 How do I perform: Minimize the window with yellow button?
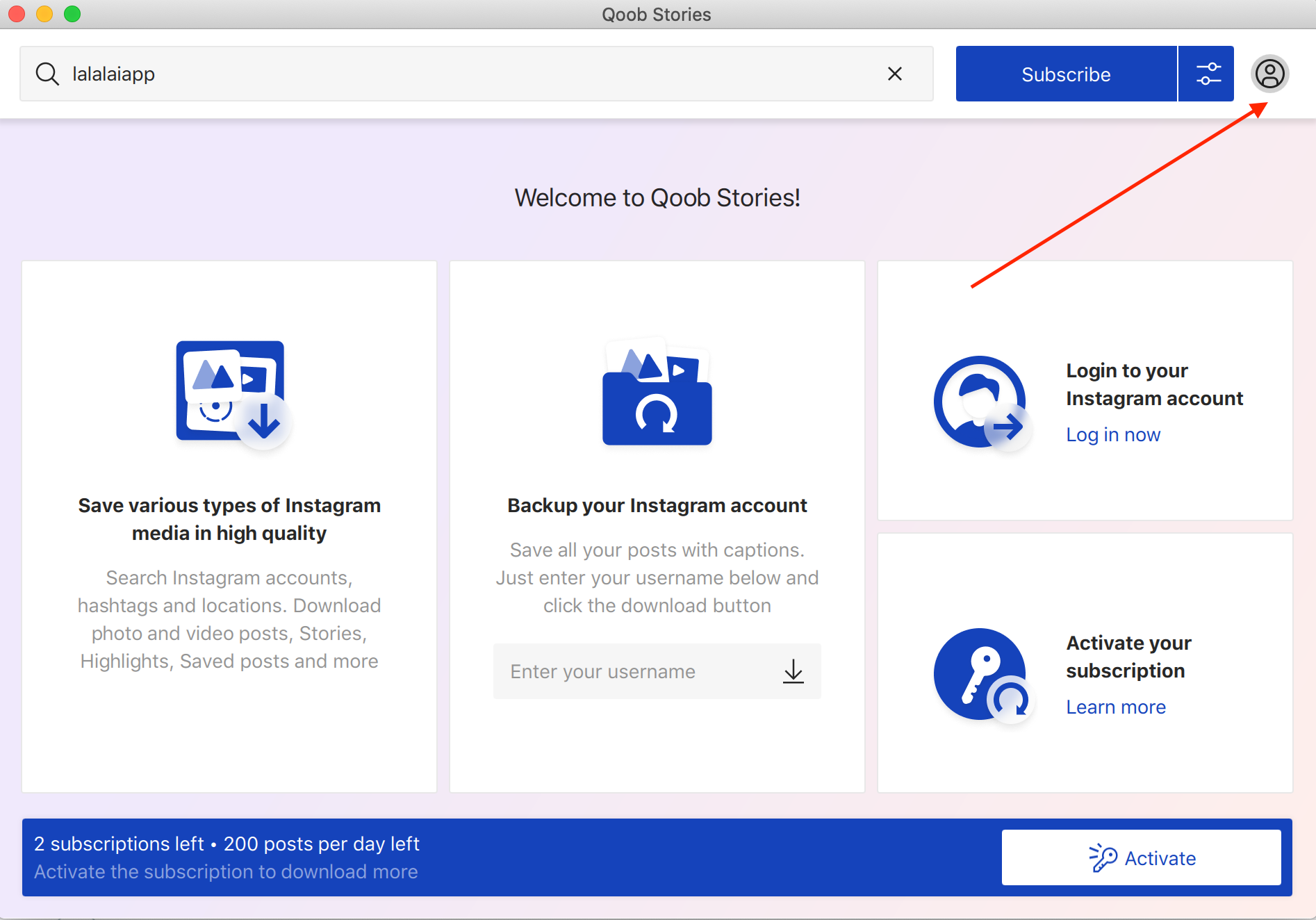(44, 14)
